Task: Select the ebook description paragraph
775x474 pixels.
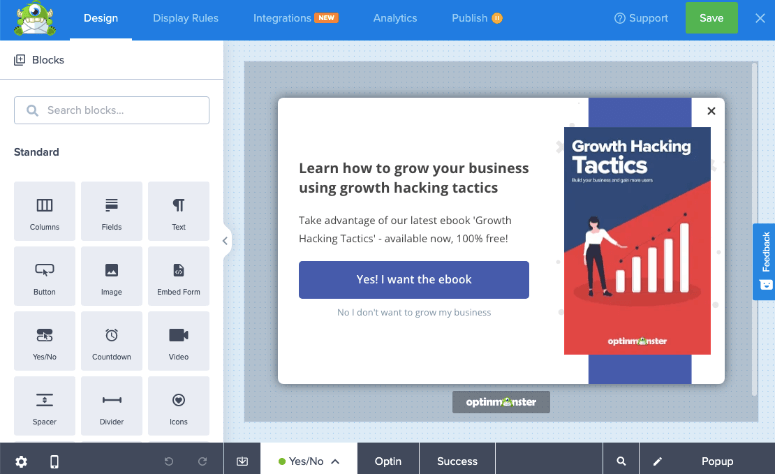Action: [405, 229]
